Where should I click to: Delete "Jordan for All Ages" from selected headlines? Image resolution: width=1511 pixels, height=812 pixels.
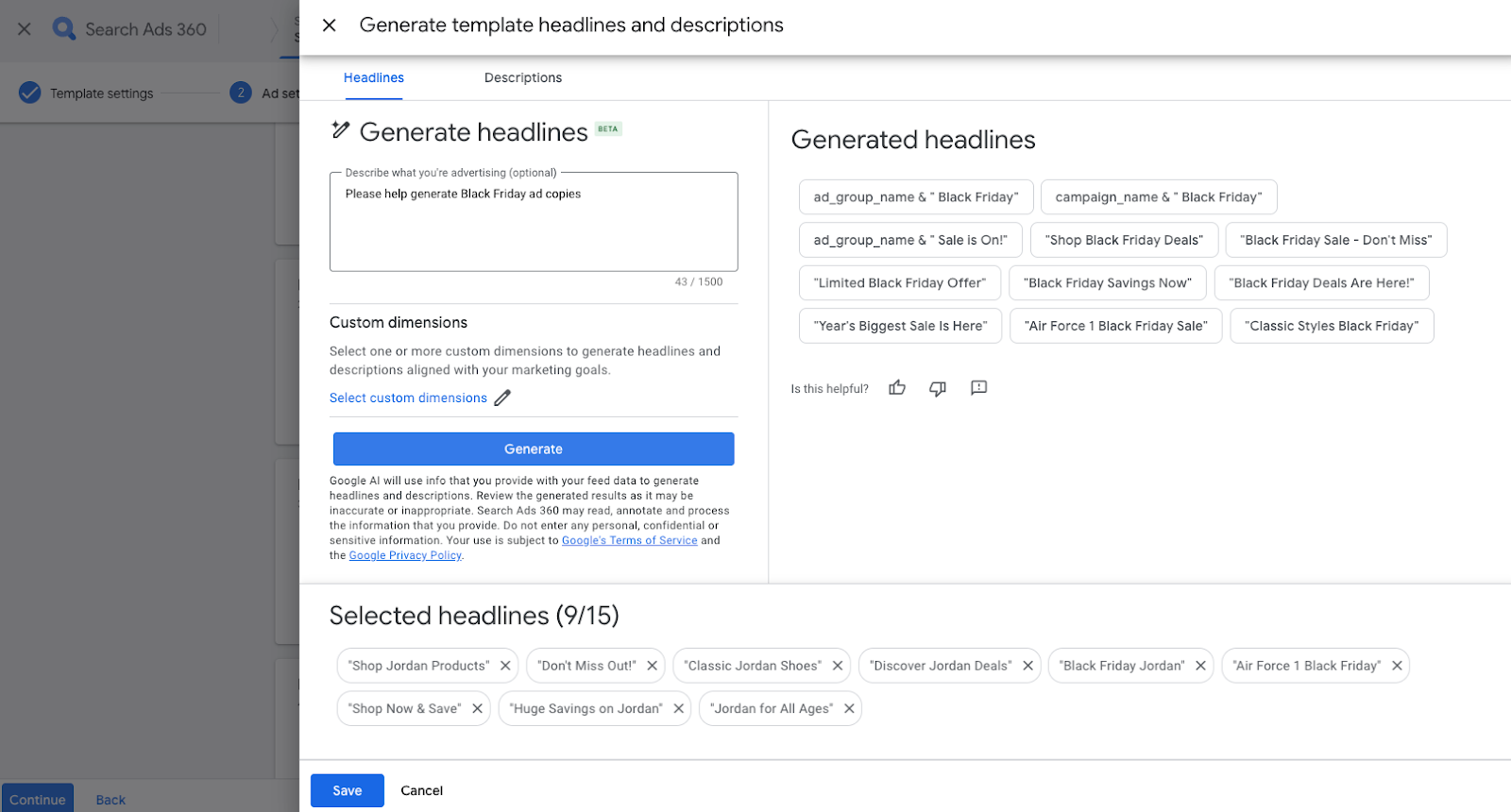point(849,709)
